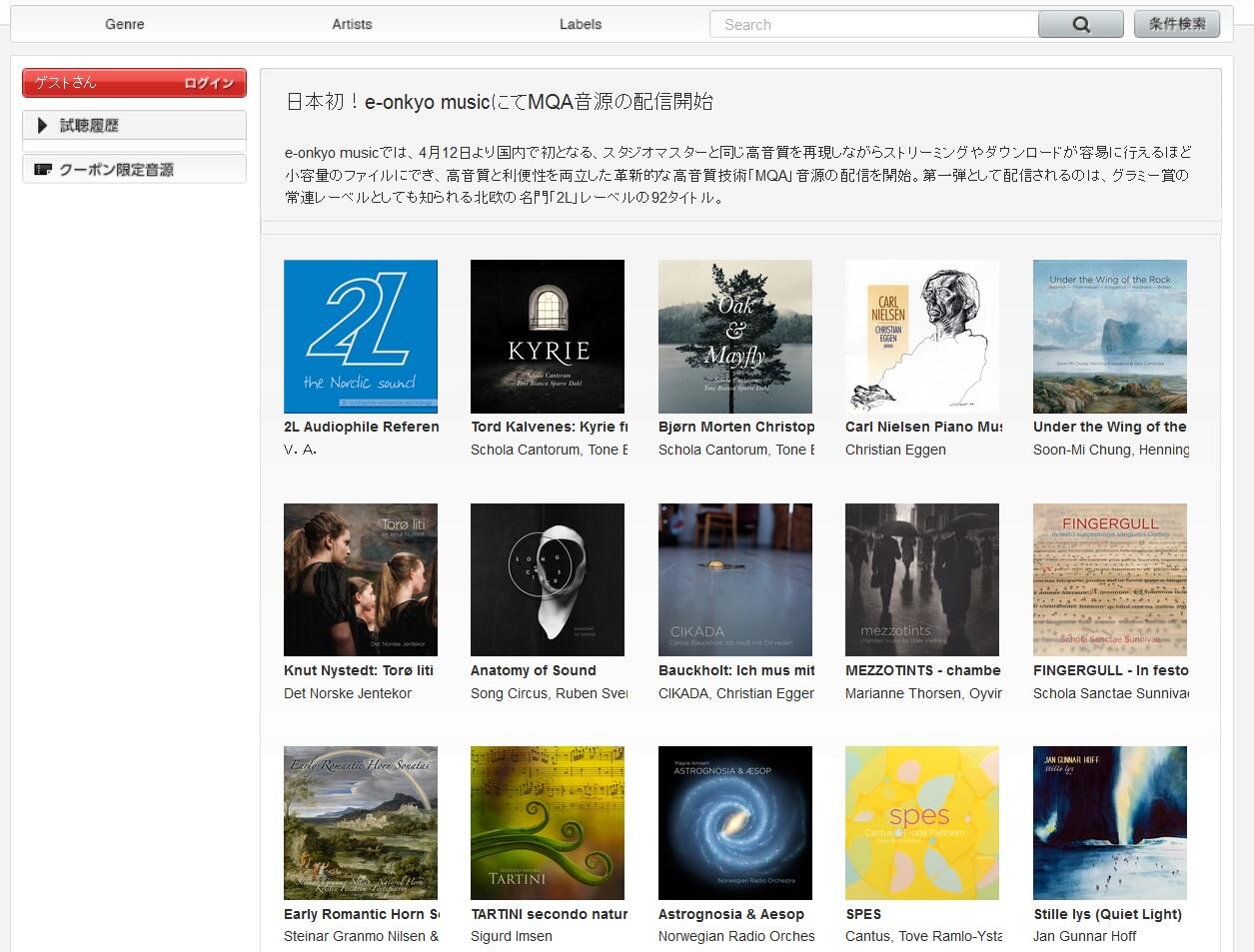Click the red ログイン login button

208,83
